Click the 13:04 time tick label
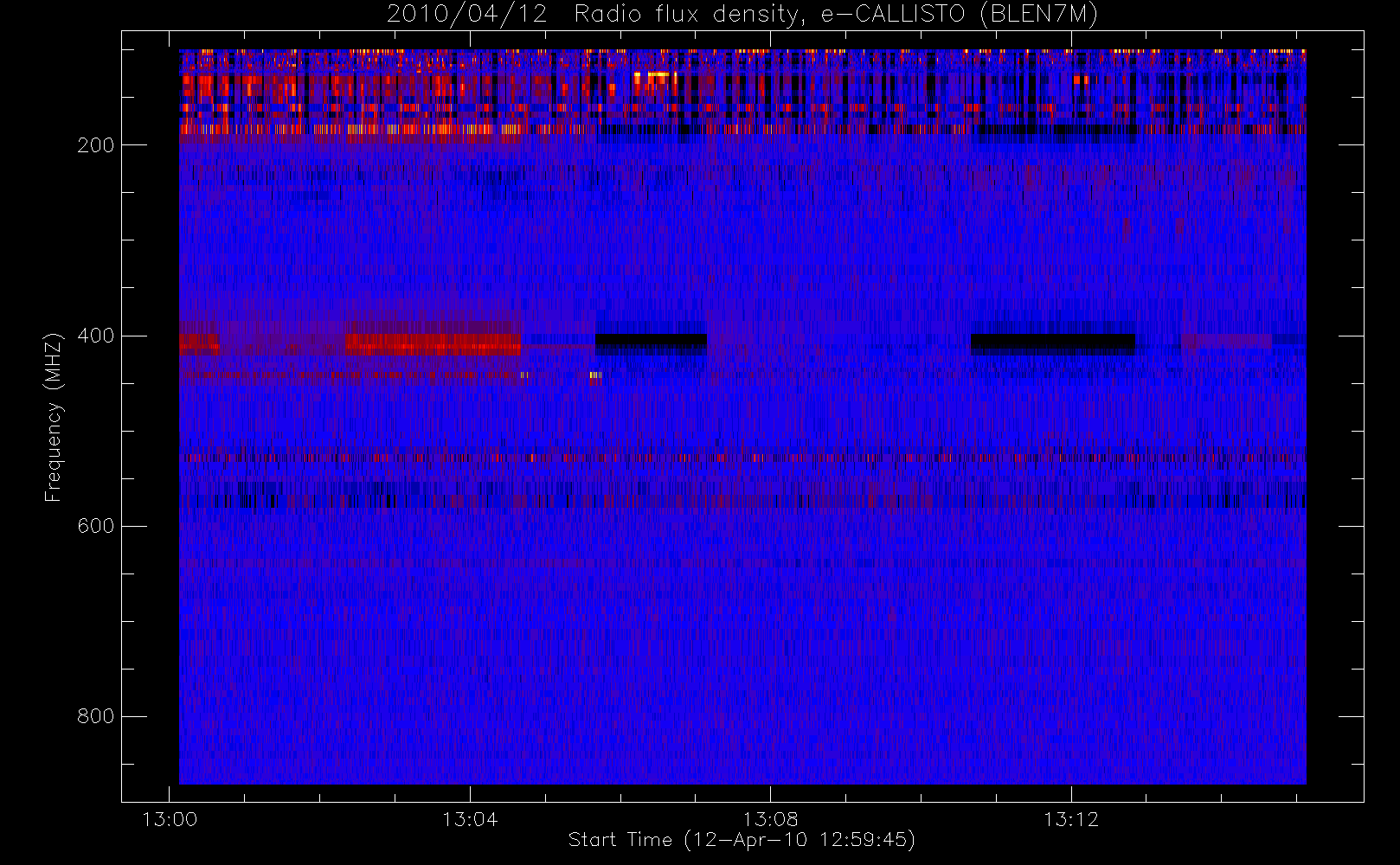This screenshot has height=865, width=1400. tap(470, 819)
